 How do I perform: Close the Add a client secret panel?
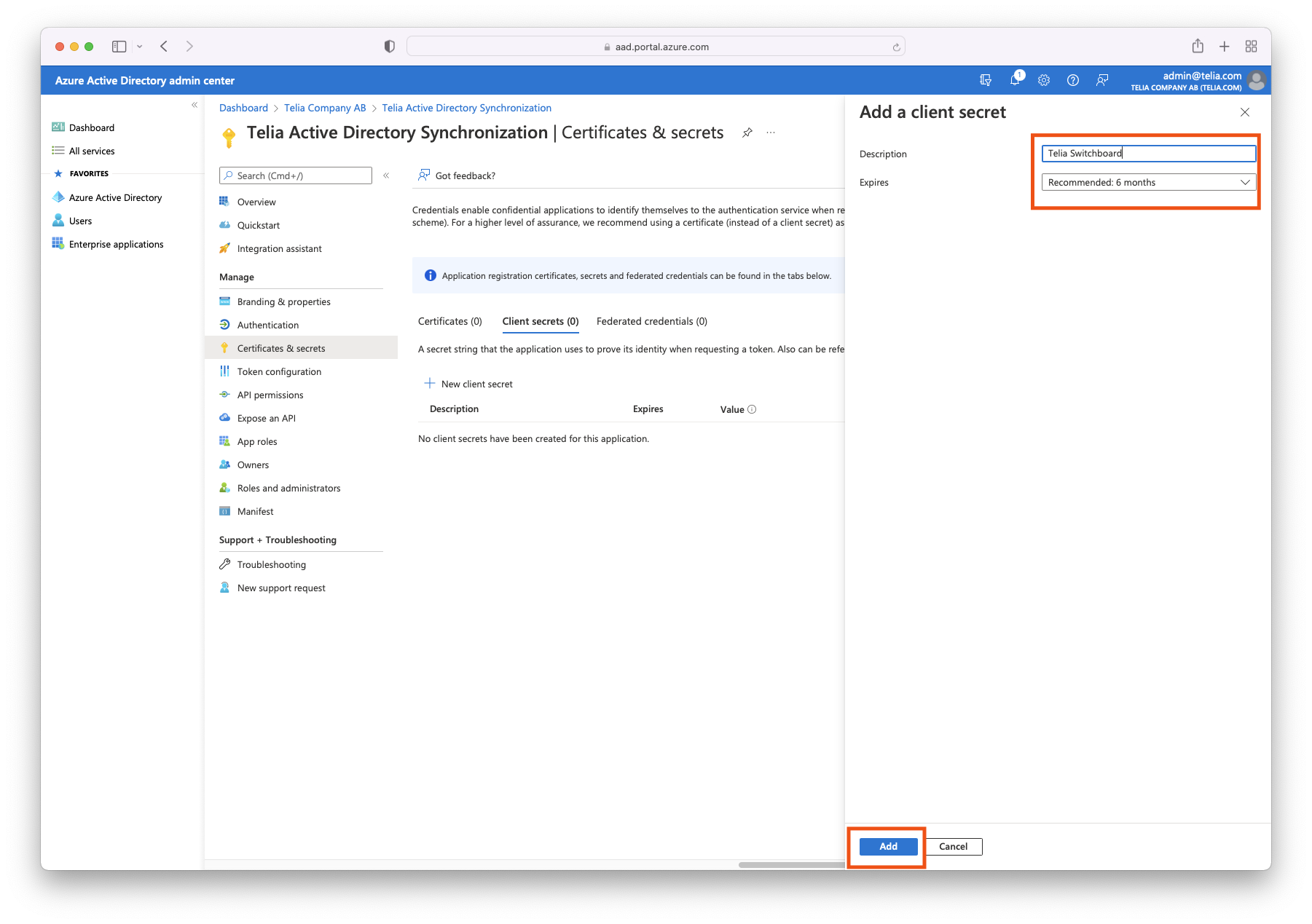click(1245, 112)
